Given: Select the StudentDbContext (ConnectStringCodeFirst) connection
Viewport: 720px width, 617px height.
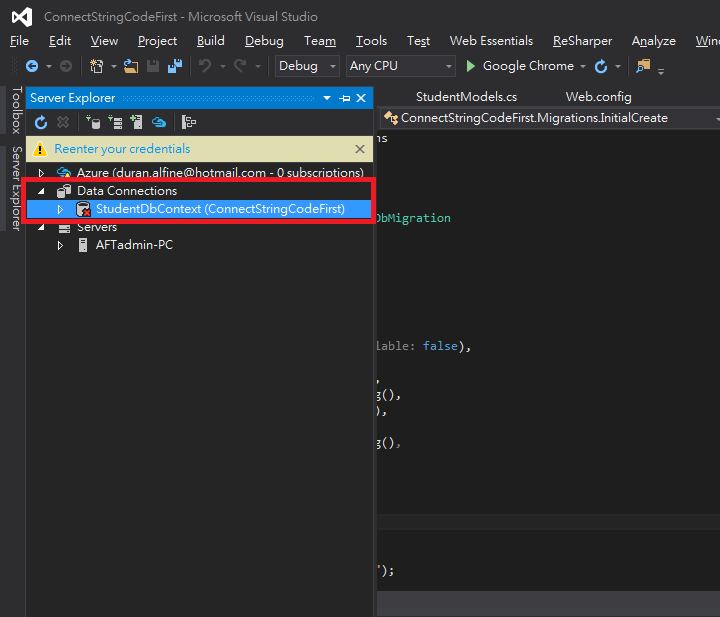Looking at the screenshot, I should coord(220,209).
